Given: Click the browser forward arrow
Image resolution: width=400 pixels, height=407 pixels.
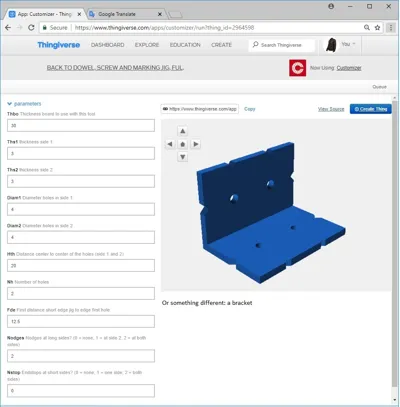Looking at the screenshot, I should point(20,28).
